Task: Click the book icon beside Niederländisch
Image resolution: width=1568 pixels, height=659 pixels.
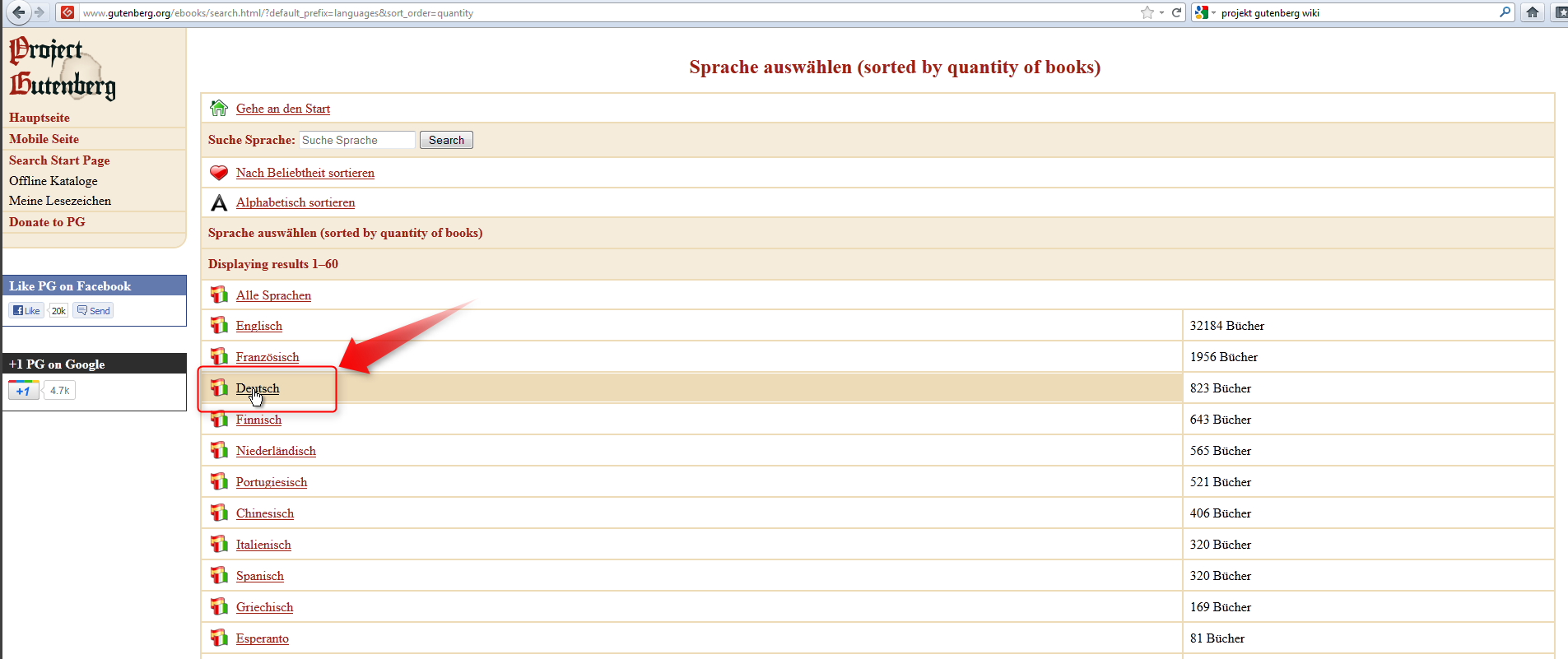Action: [219, 450]
